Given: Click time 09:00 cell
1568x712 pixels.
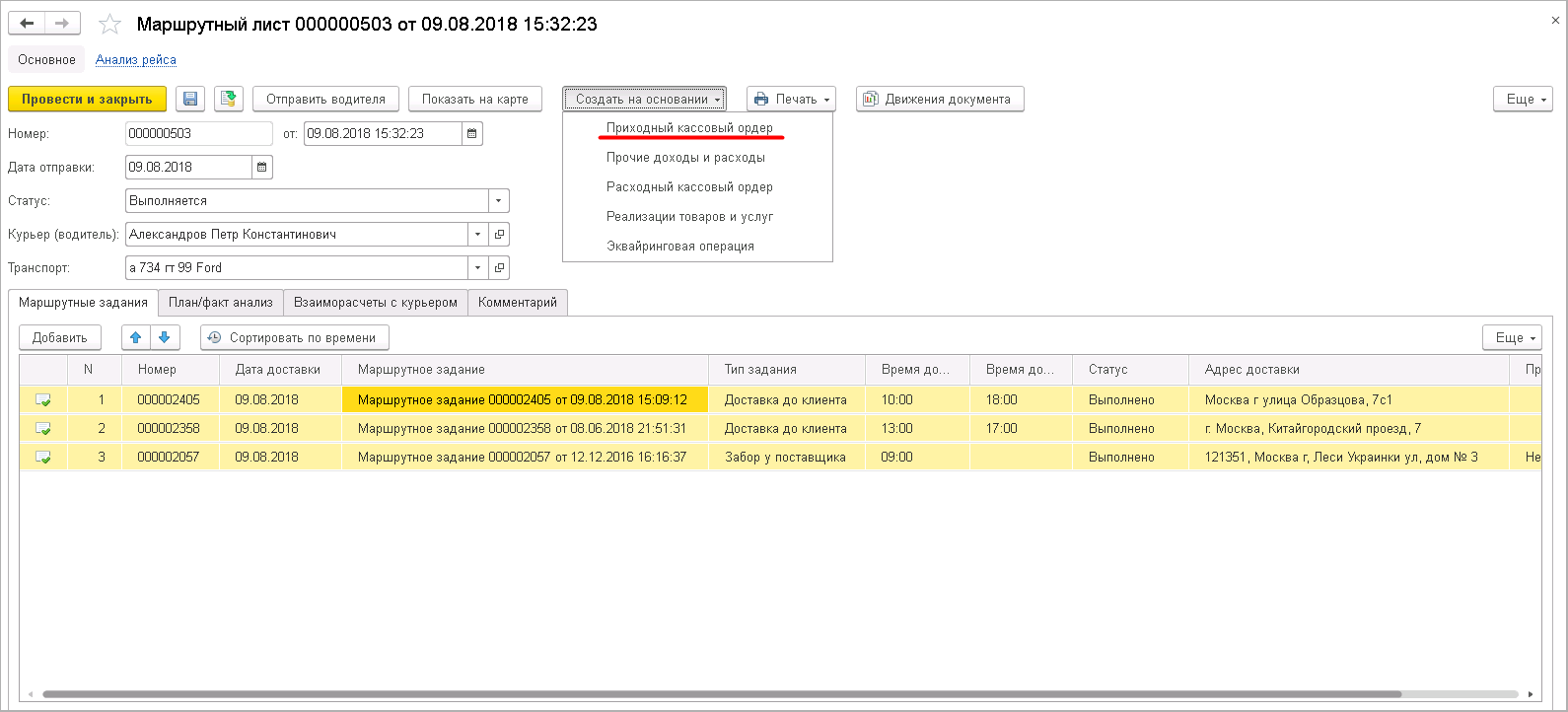Looking at the screenshot, I should (918, 457).
